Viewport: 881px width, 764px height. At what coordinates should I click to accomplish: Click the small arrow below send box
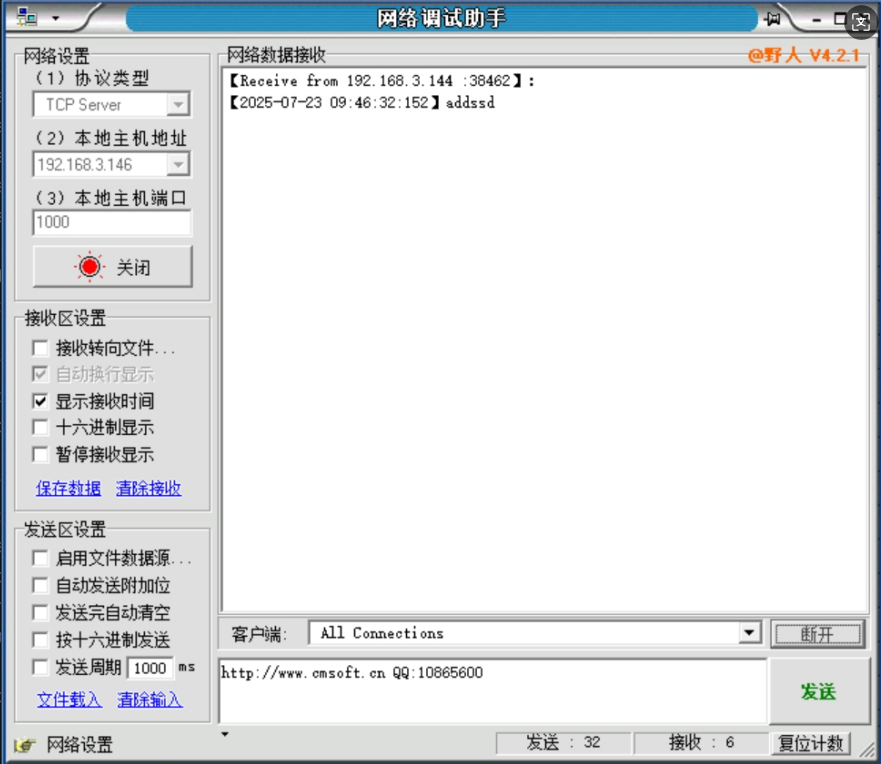[225, 734]
